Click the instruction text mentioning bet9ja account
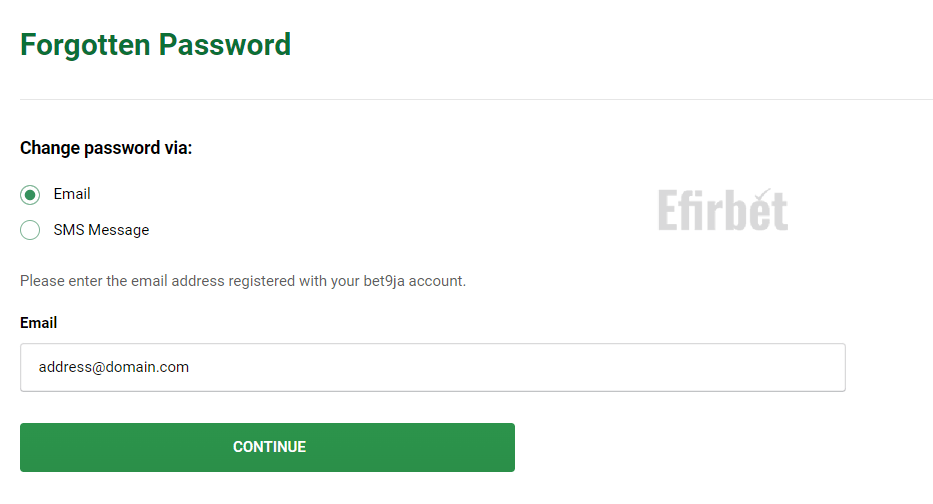 tap(243, 281)
